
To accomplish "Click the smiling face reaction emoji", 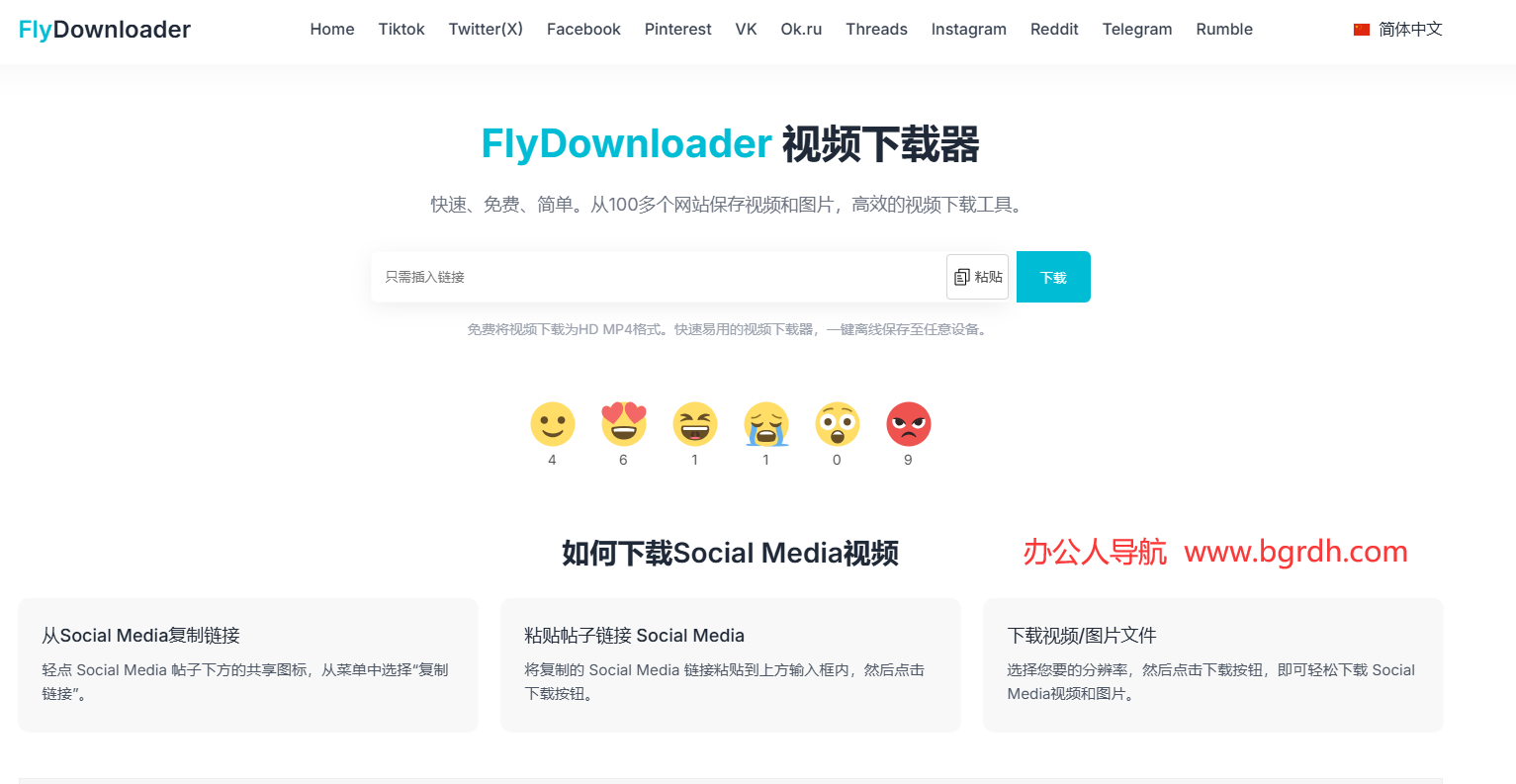I will pyautogui.click(x=552, y=423).
